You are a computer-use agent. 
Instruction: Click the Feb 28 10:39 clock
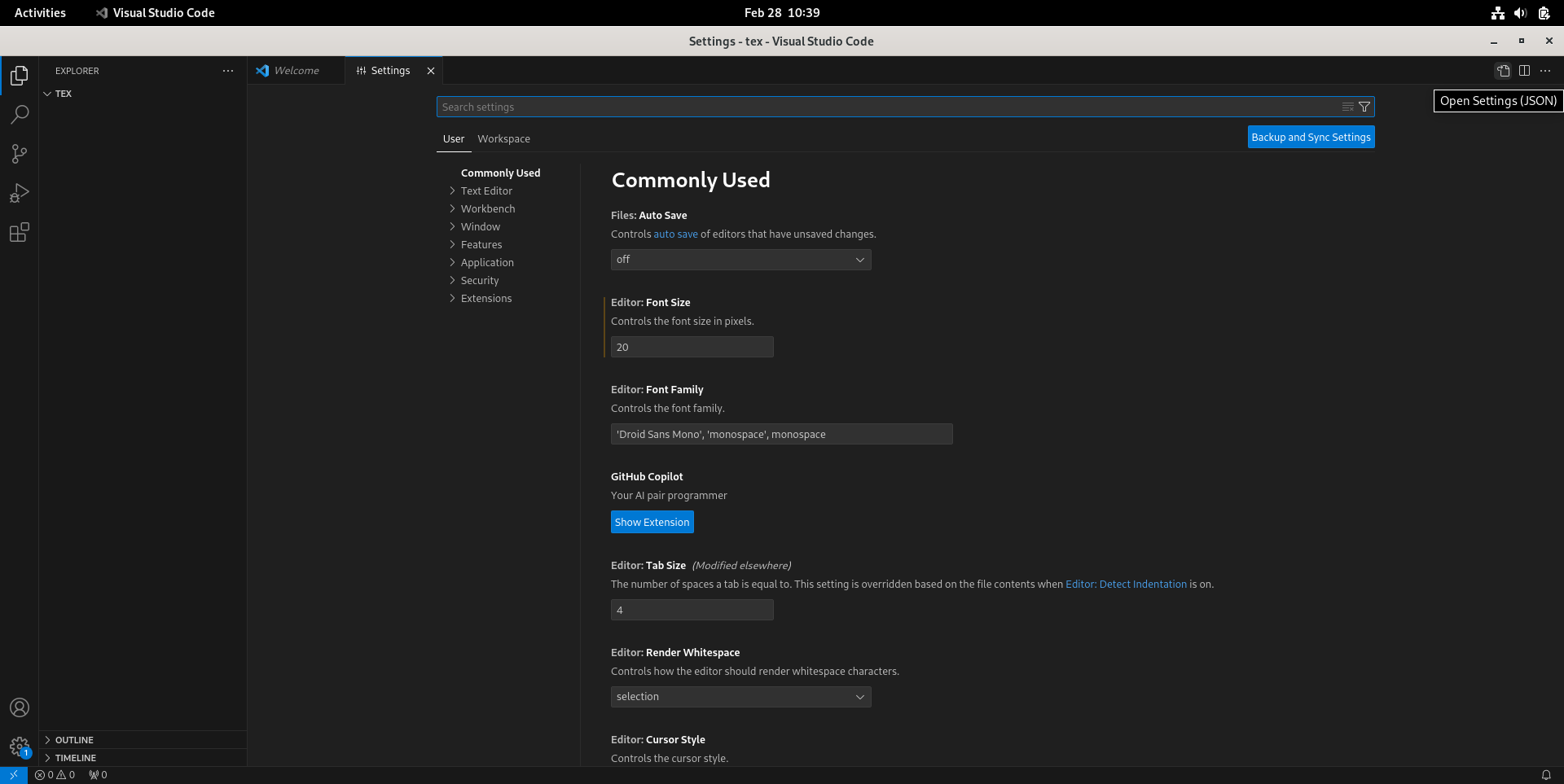point(782,13)
